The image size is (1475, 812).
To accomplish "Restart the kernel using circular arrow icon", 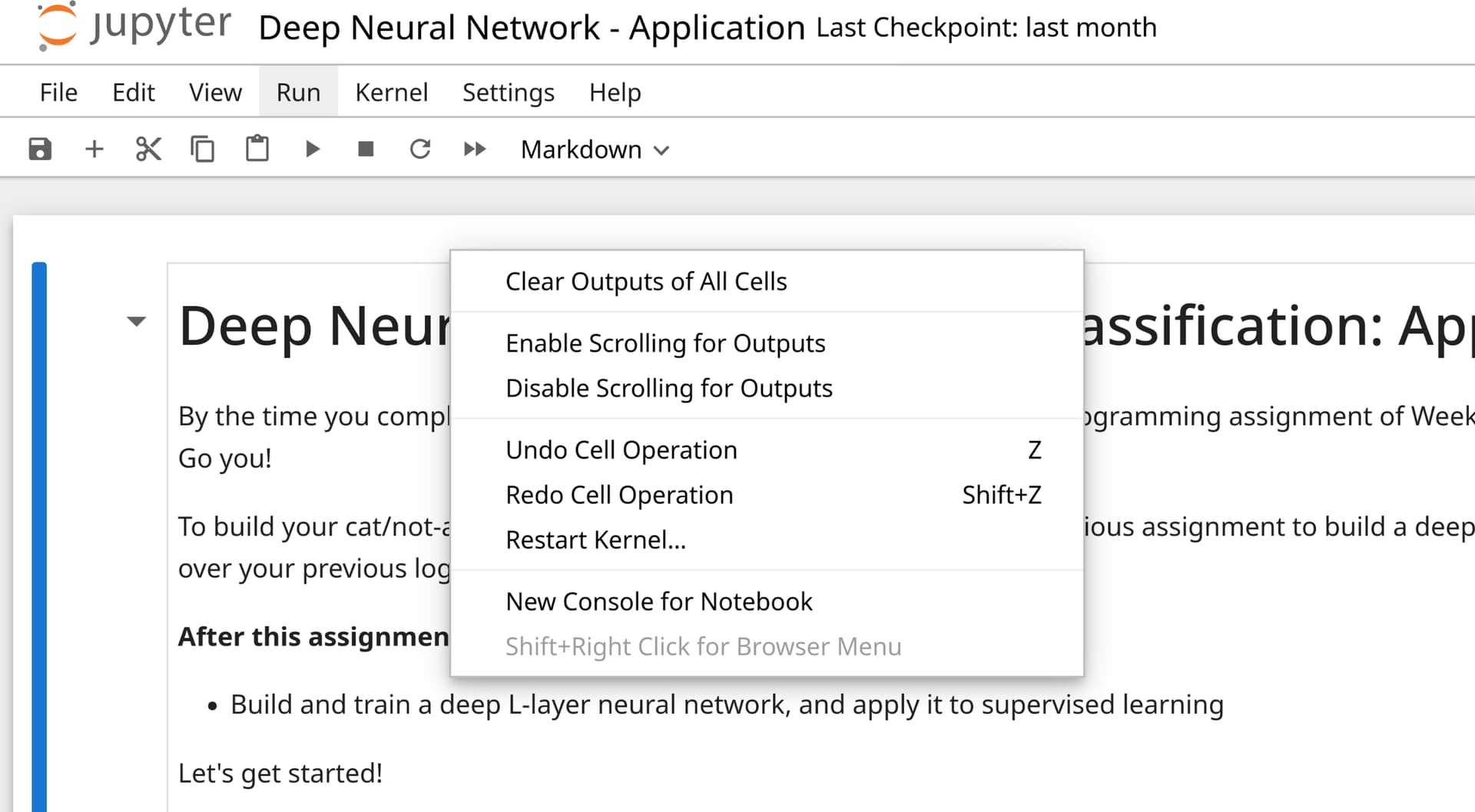I will coord(419,148).
